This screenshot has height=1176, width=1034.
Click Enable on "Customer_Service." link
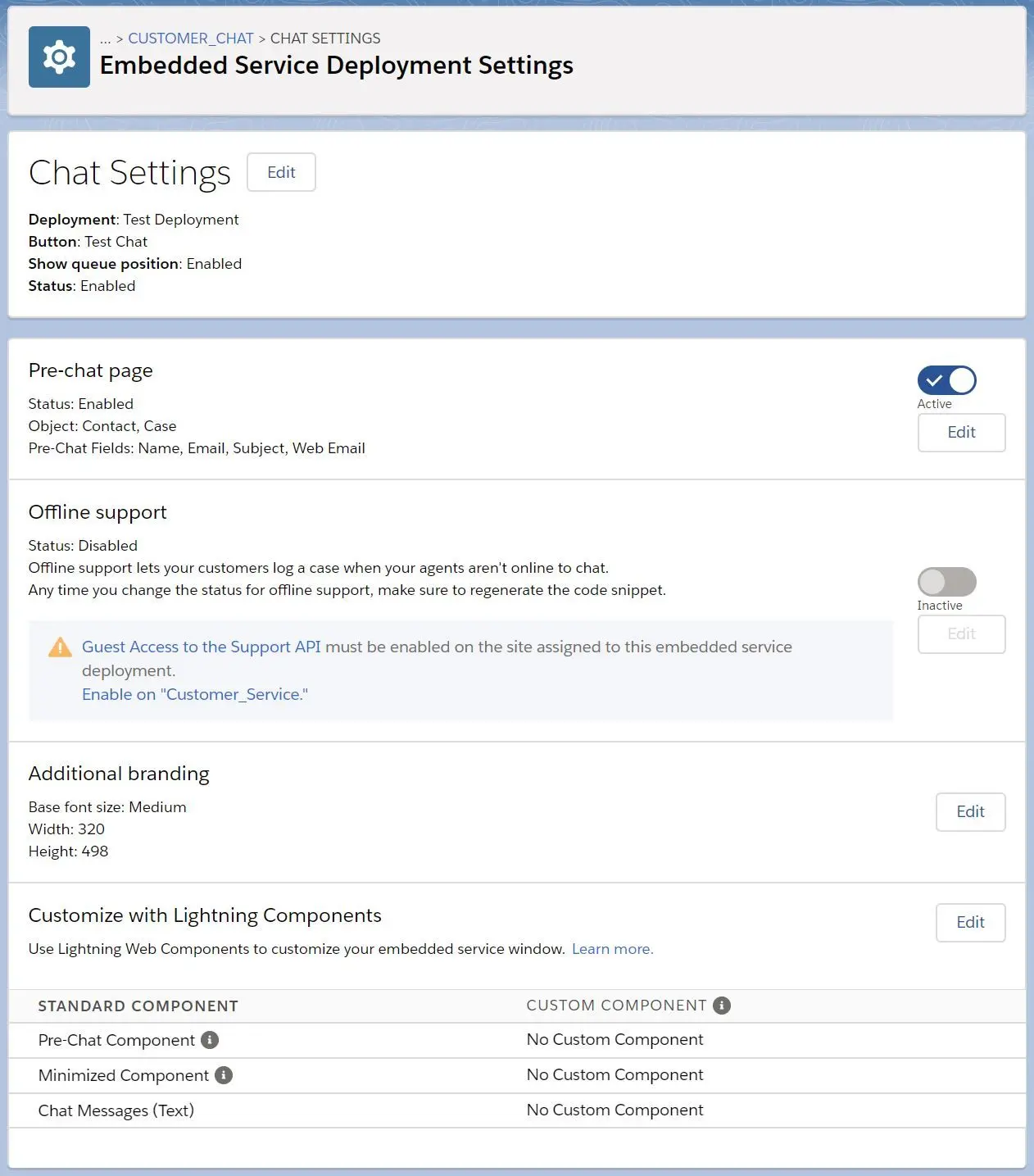195,694
